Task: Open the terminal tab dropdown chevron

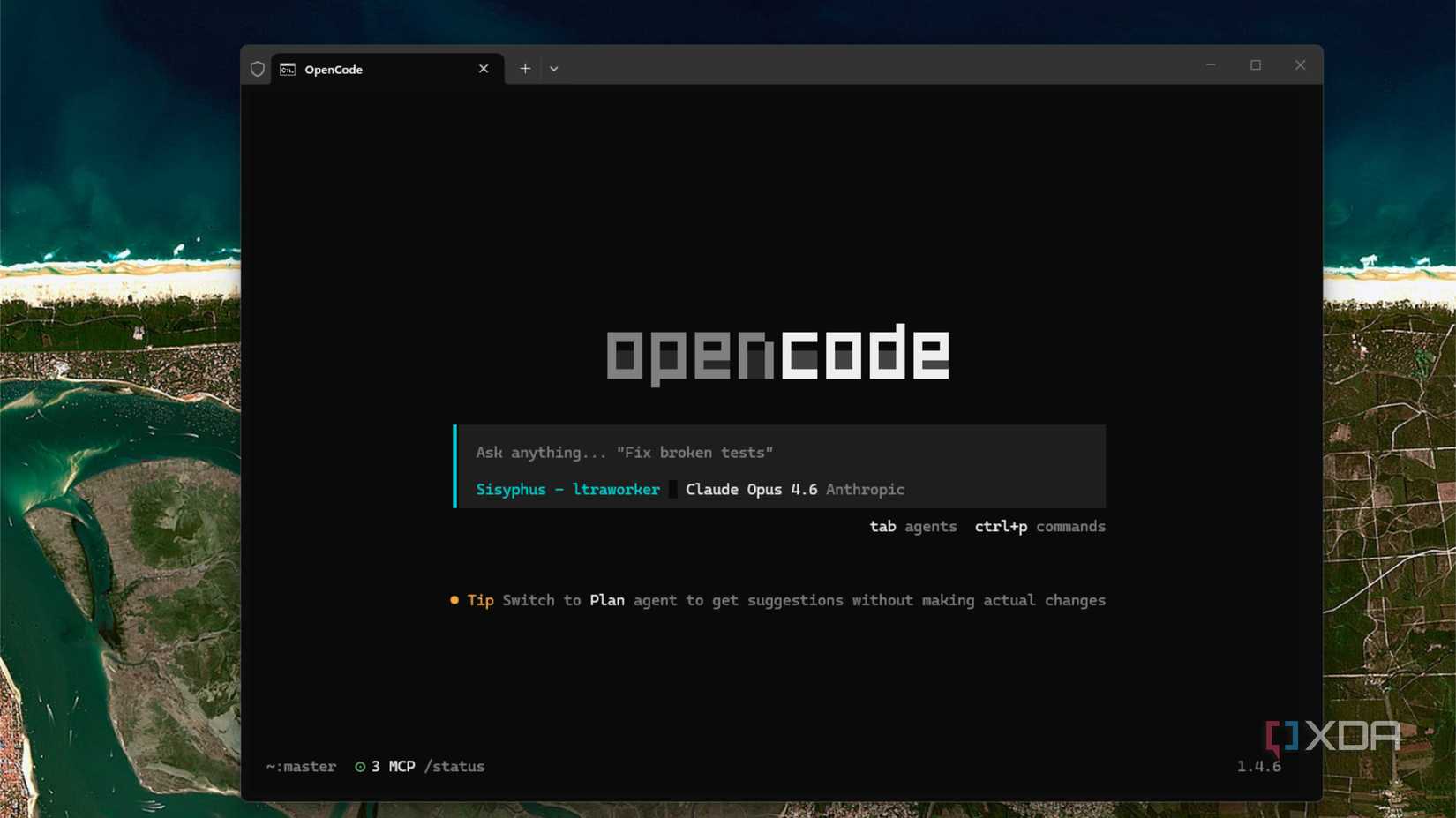Action: click(x=554, y=68)
